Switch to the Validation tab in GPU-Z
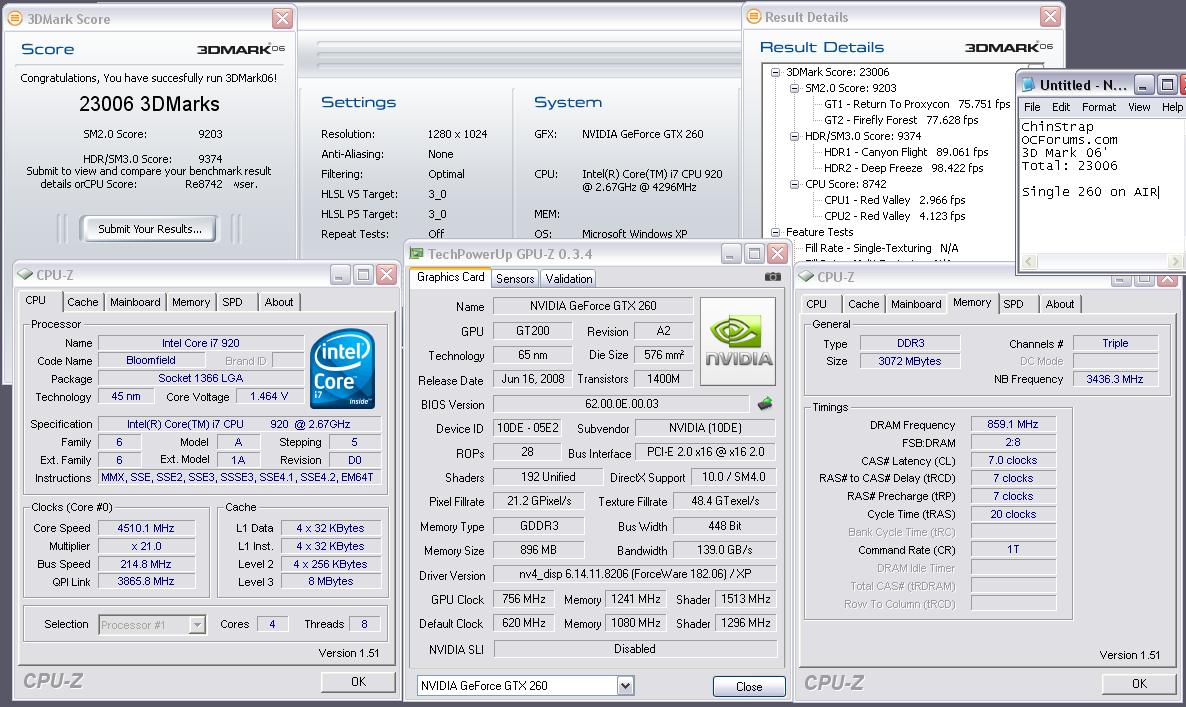Screen dimensions: 1186x707 [x=569, y=278]
